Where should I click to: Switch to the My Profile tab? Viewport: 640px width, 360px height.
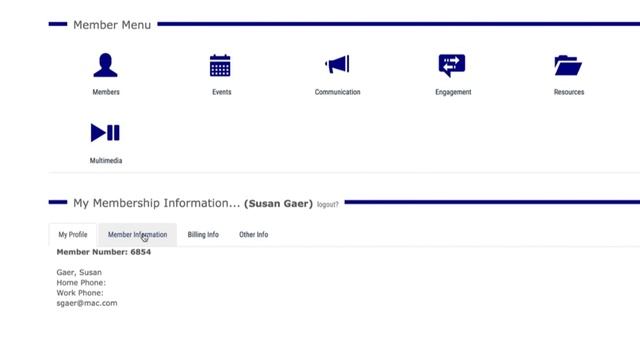73,234
